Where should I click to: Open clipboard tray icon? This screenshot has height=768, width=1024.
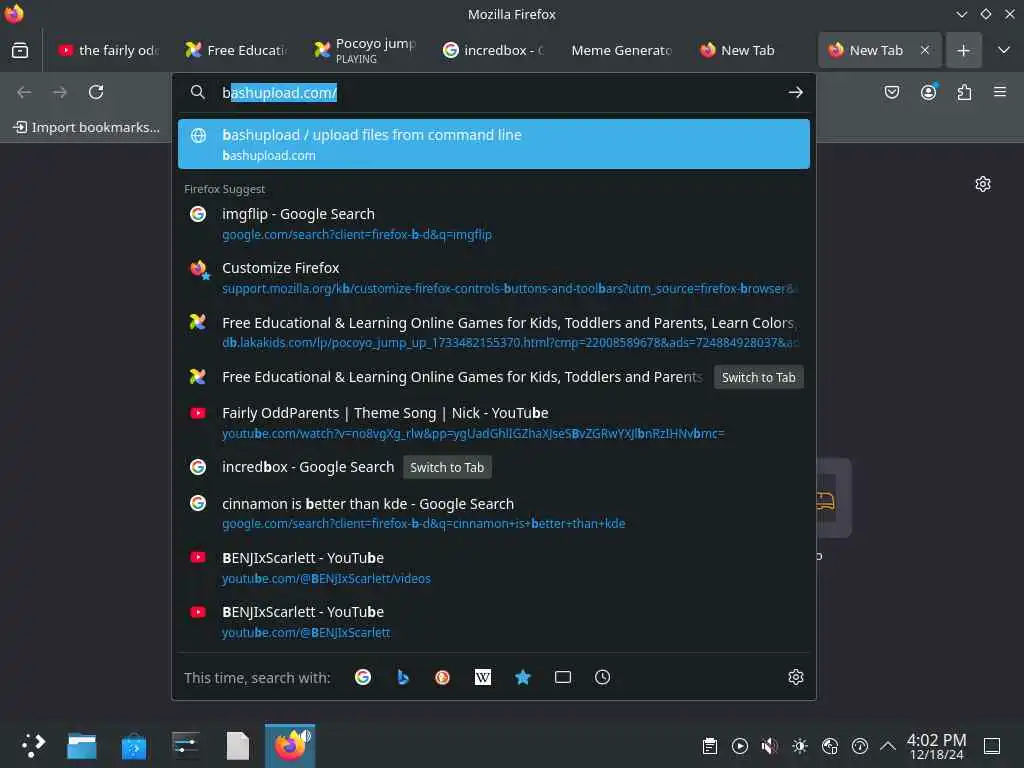tap(710, 746)
